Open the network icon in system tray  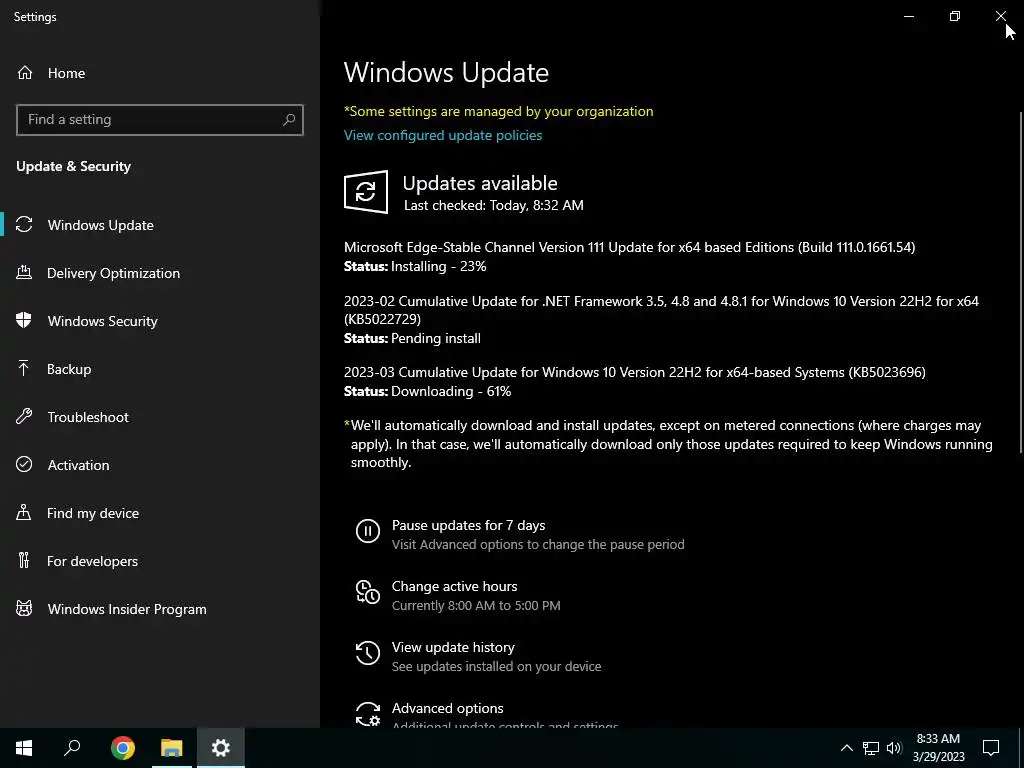tap(871, 748)
